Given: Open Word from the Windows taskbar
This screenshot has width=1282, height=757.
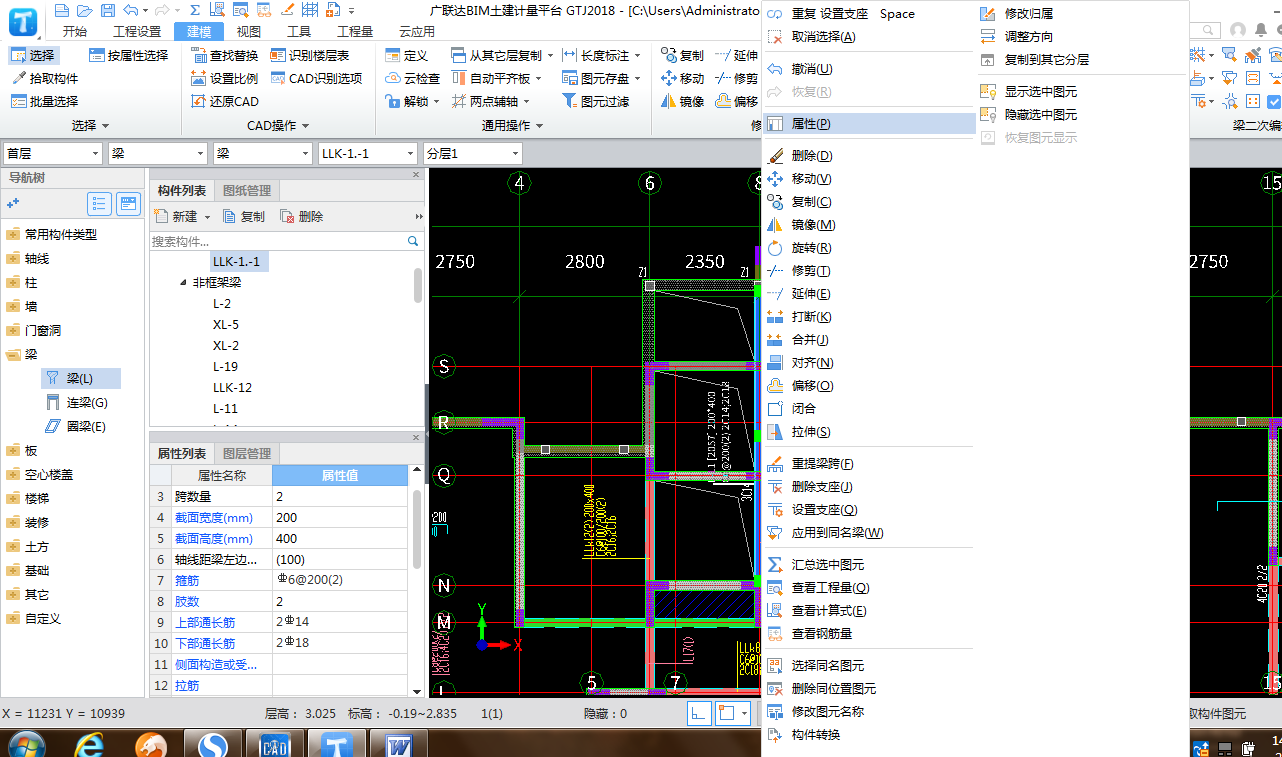Looking at the screenshot, I should coord(399,746).
